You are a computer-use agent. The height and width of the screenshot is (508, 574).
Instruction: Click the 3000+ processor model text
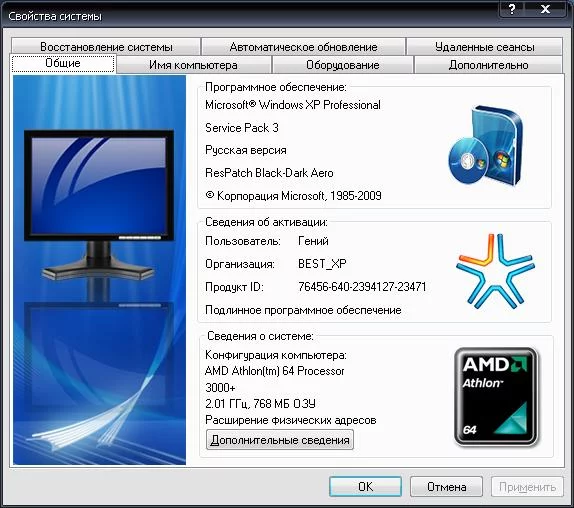point(220,387)
